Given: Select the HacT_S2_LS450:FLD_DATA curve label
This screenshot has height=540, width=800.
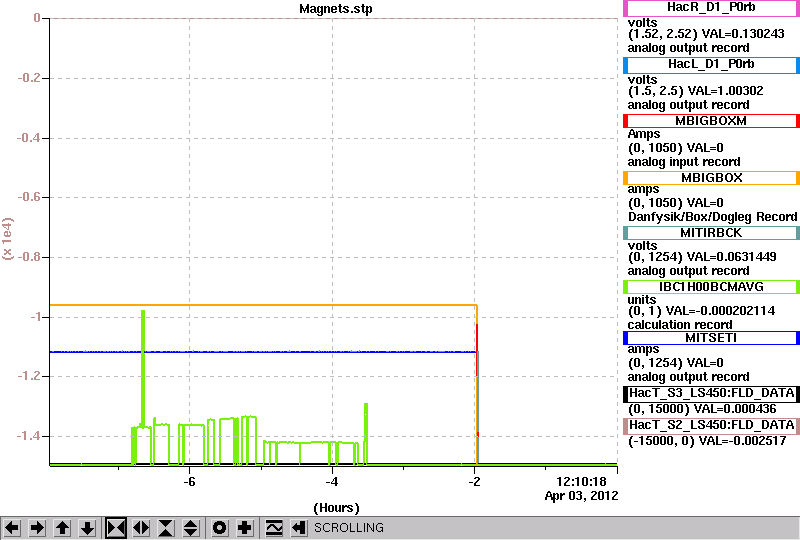Looking at the screenshot, I should pos(711,426).
